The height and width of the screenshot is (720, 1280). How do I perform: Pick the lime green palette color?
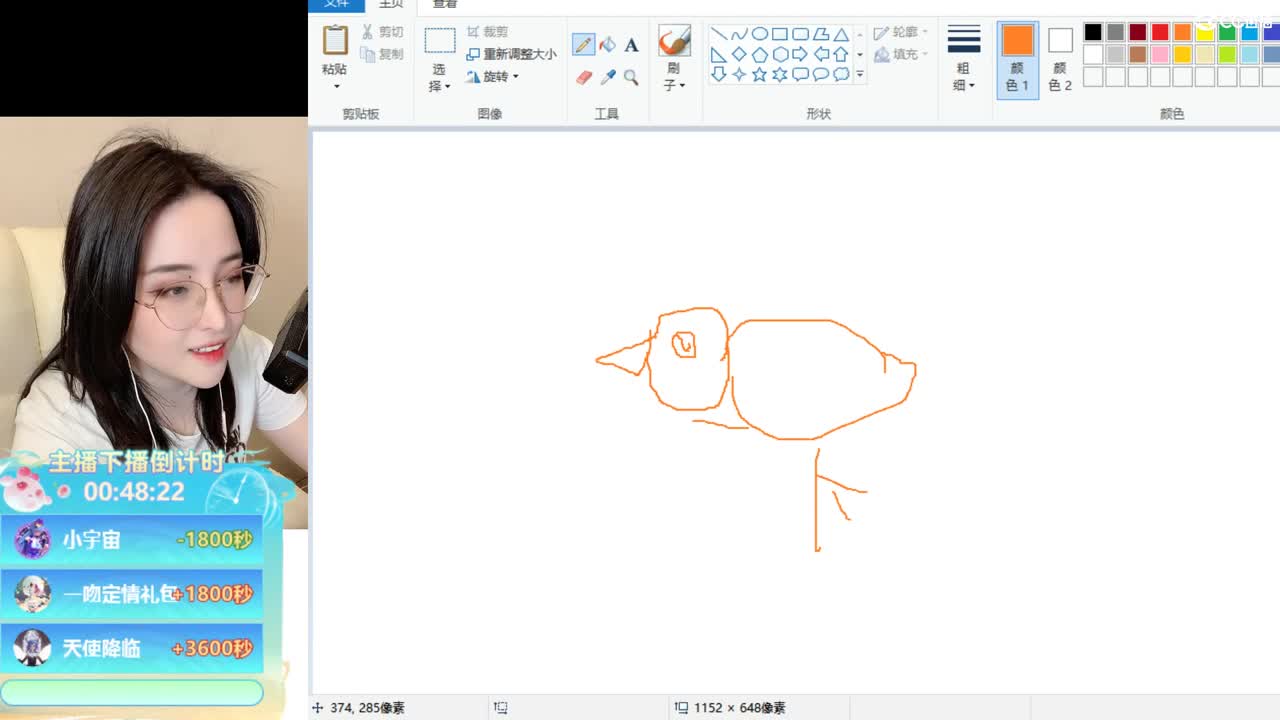(x=1227, y=54)
